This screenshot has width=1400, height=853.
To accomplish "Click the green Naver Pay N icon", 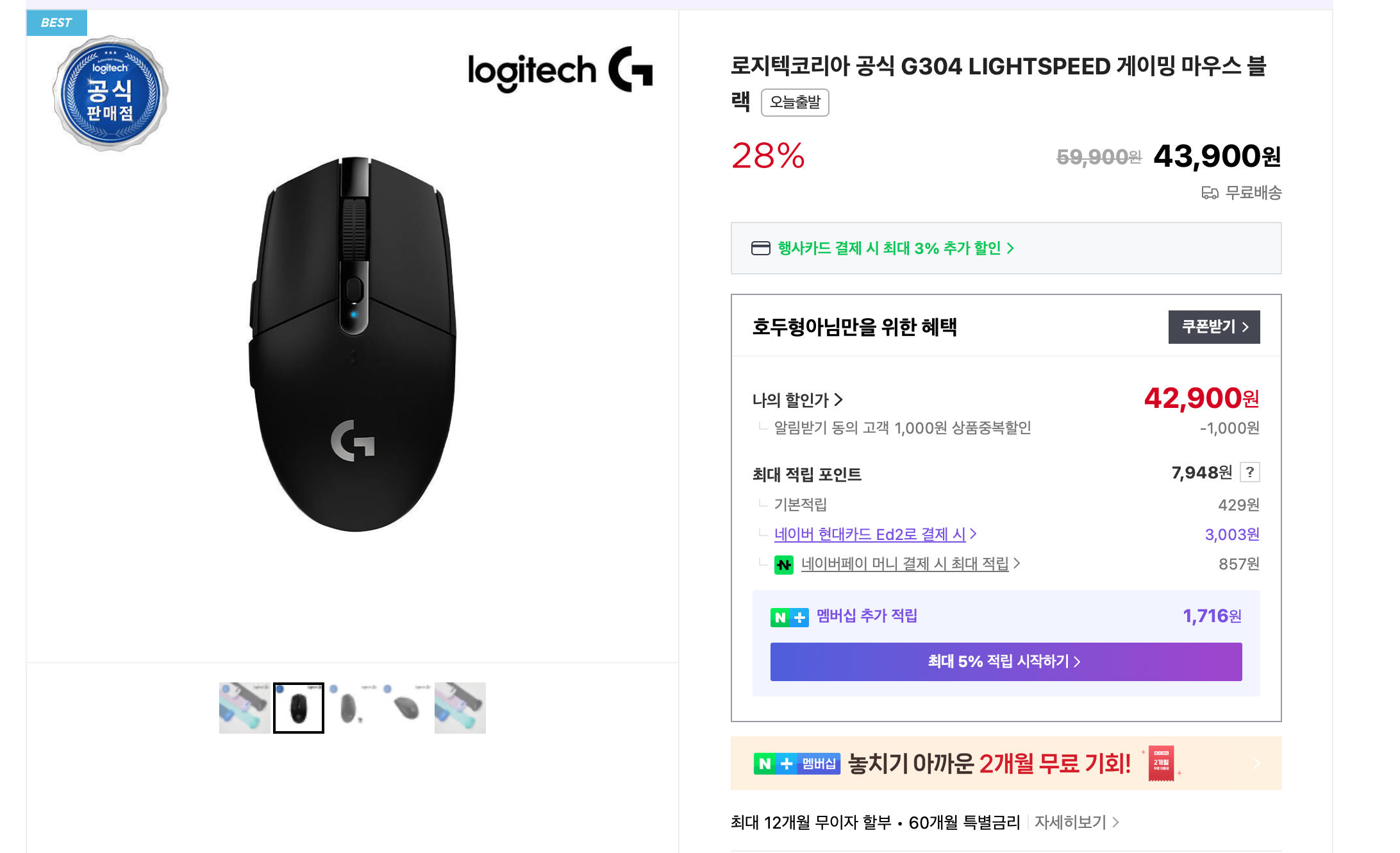I will (783, 564).
